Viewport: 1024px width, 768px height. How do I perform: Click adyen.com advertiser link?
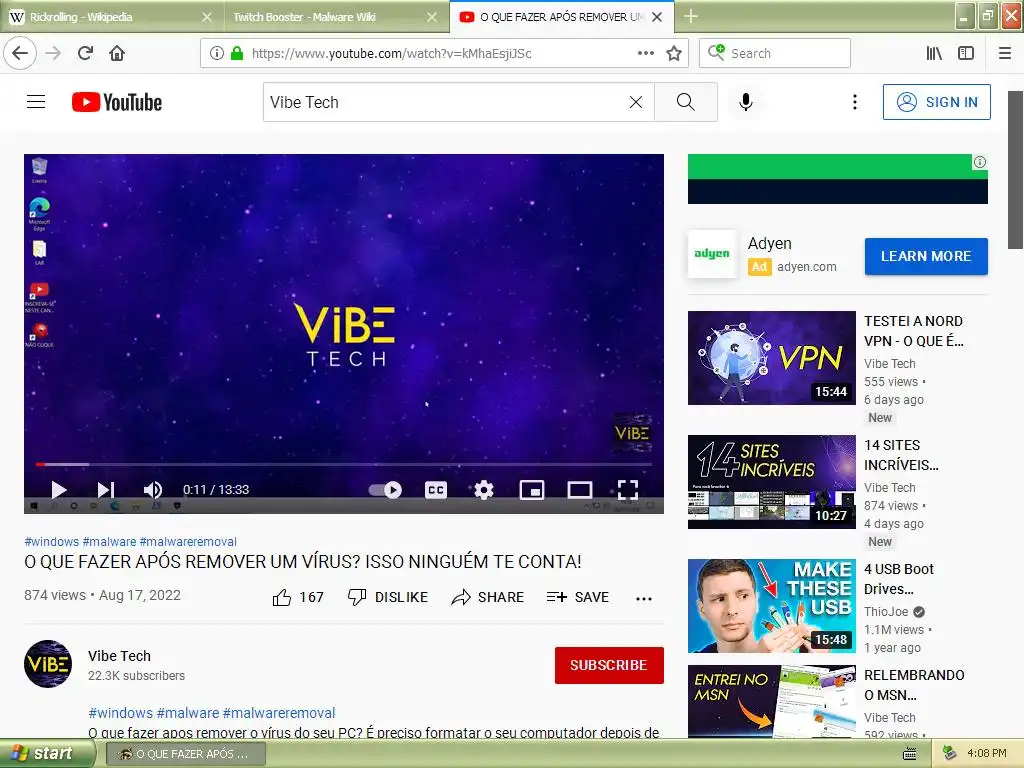807,266
